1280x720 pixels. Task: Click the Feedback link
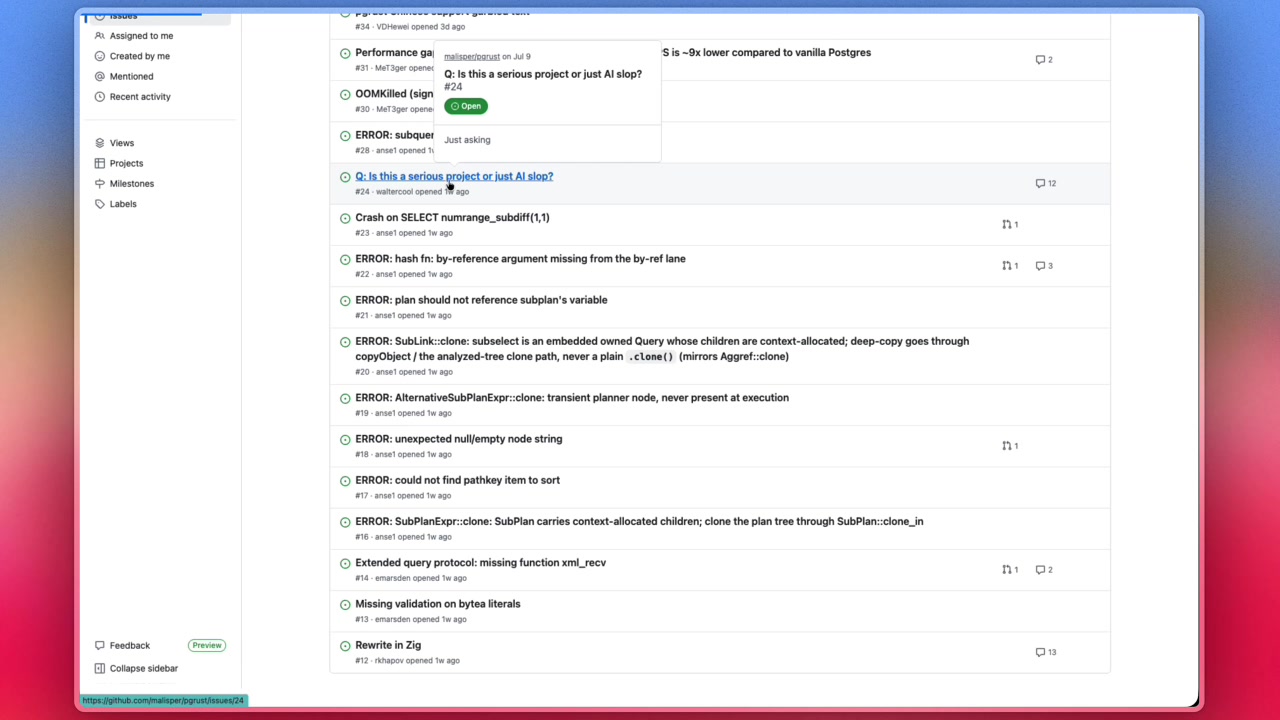[x=130, y=646]
